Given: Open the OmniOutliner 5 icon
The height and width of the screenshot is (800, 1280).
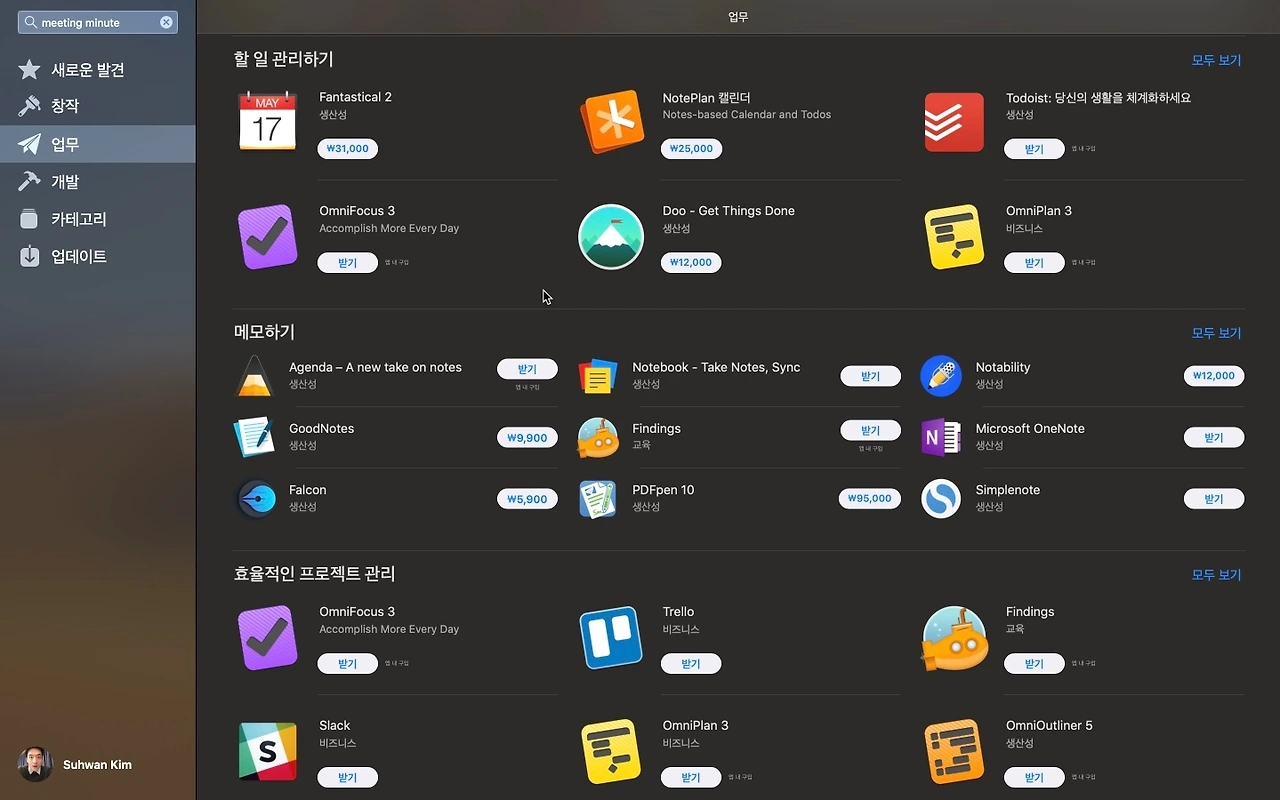Looking at the screenshot, I should point(954,751).
